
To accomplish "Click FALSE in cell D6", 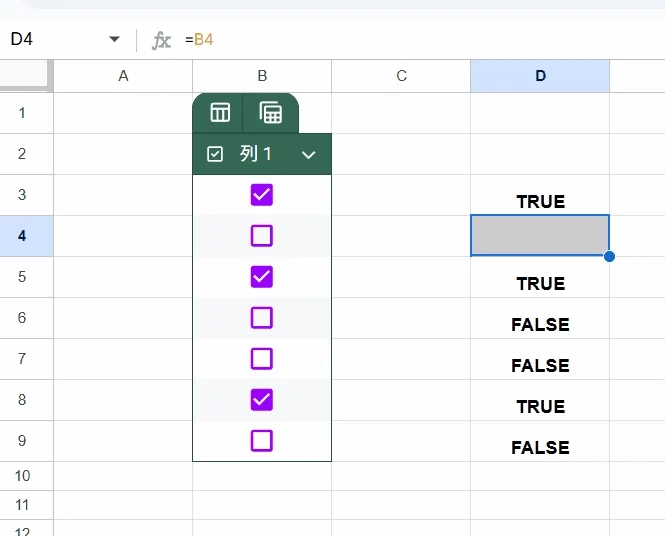I will pos(540,325).
